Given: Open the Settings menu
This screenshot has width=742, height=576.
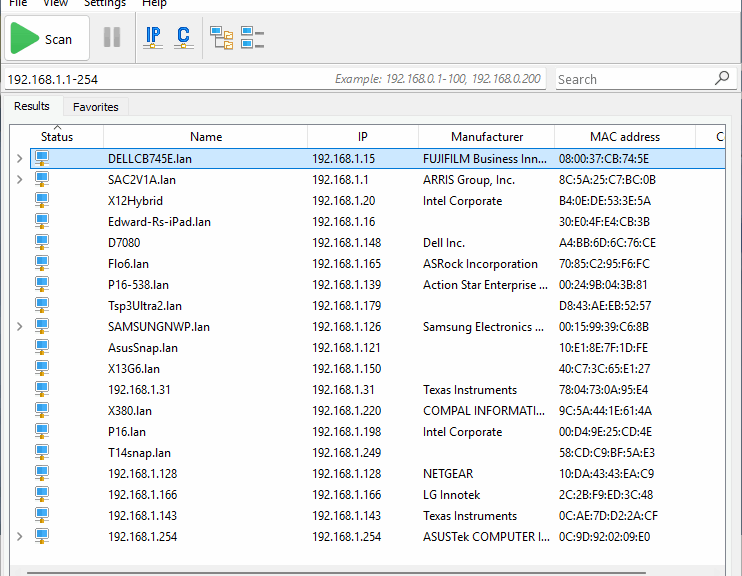Looking at the screenshot, I should click(105, 3).
